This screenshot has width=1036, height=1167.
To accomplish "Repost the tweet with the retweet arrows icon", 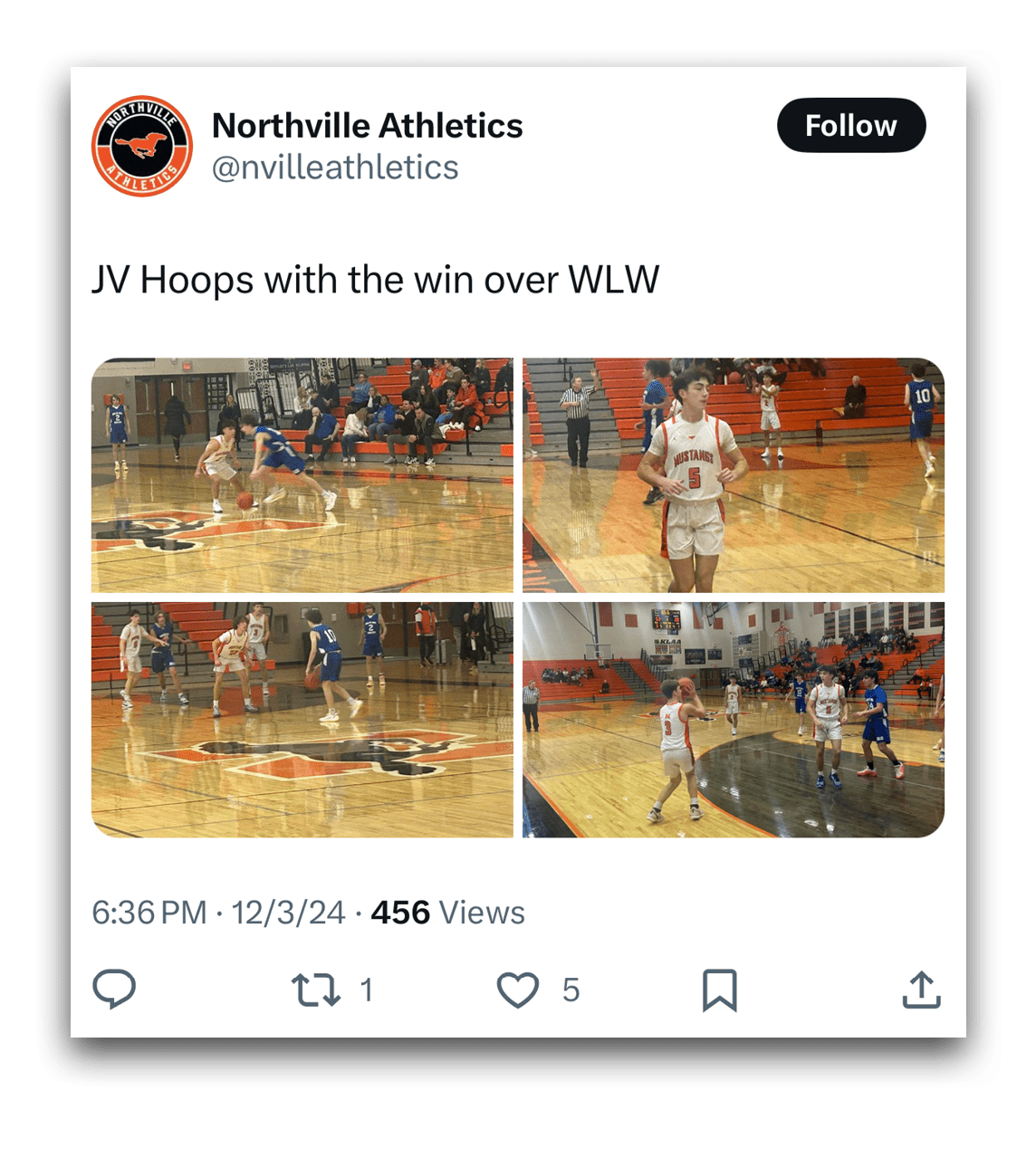I will point(316,990).
